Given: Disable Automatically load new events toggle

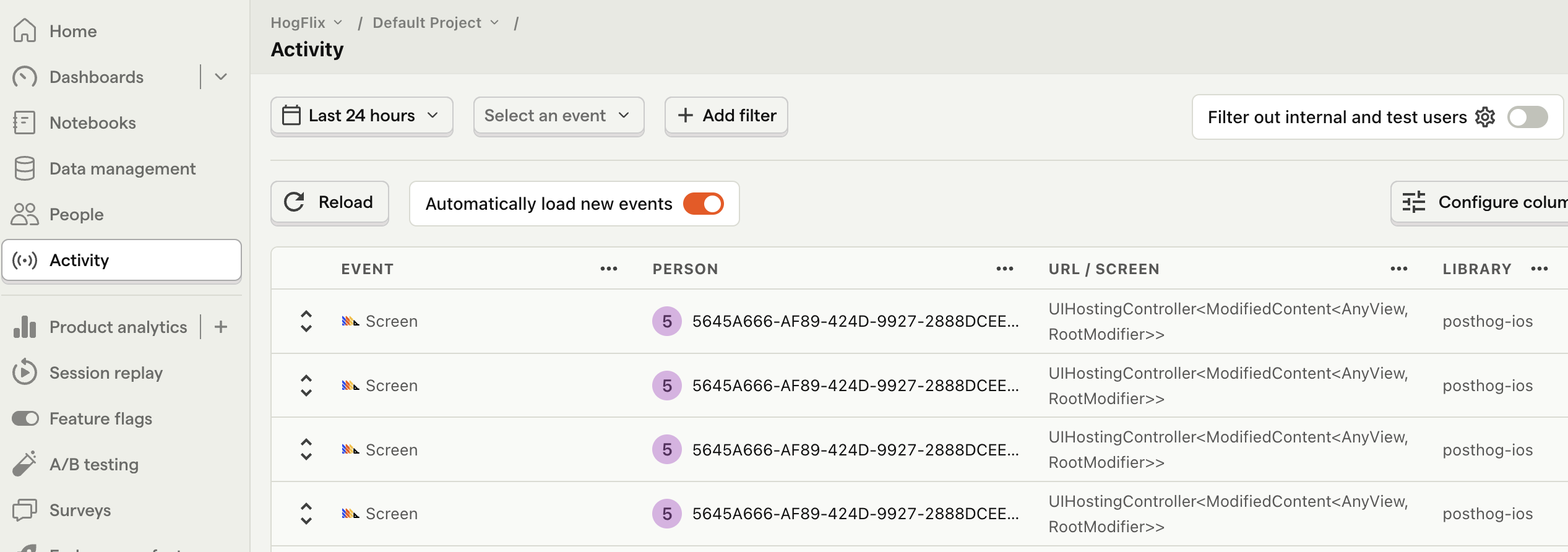Looking at the screenshot, I should [704, 204].
